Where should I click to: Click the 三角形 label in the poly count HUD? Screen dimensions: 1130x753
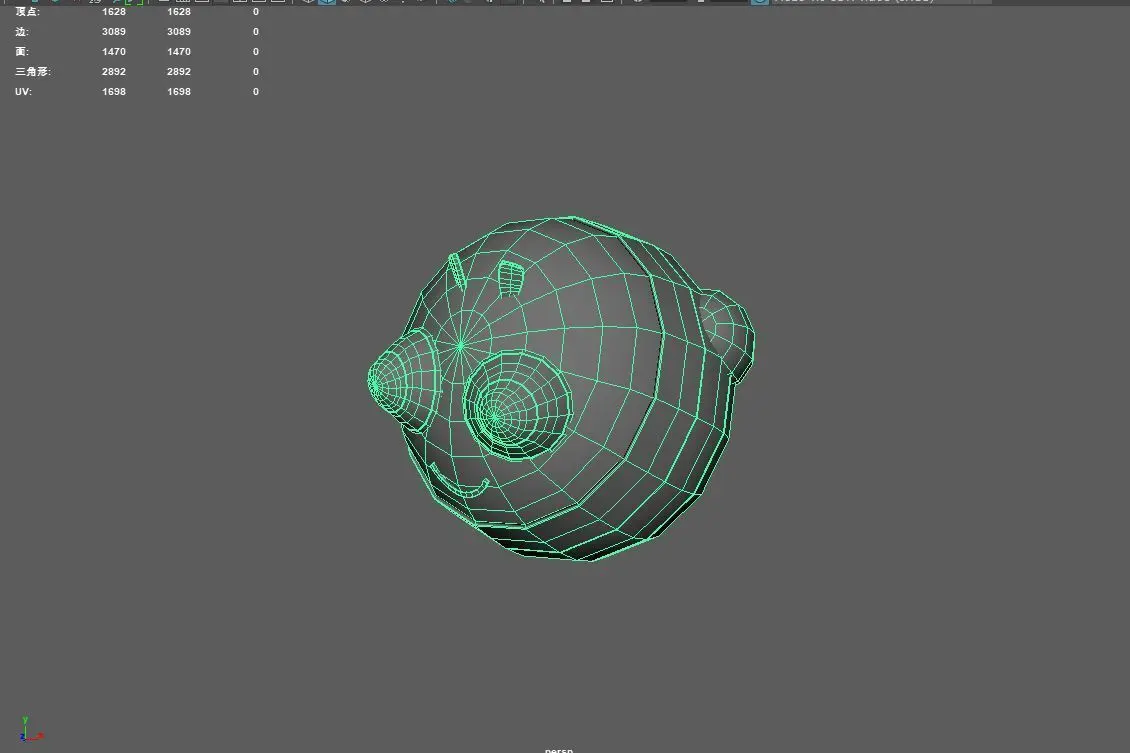tap(33, 72)
